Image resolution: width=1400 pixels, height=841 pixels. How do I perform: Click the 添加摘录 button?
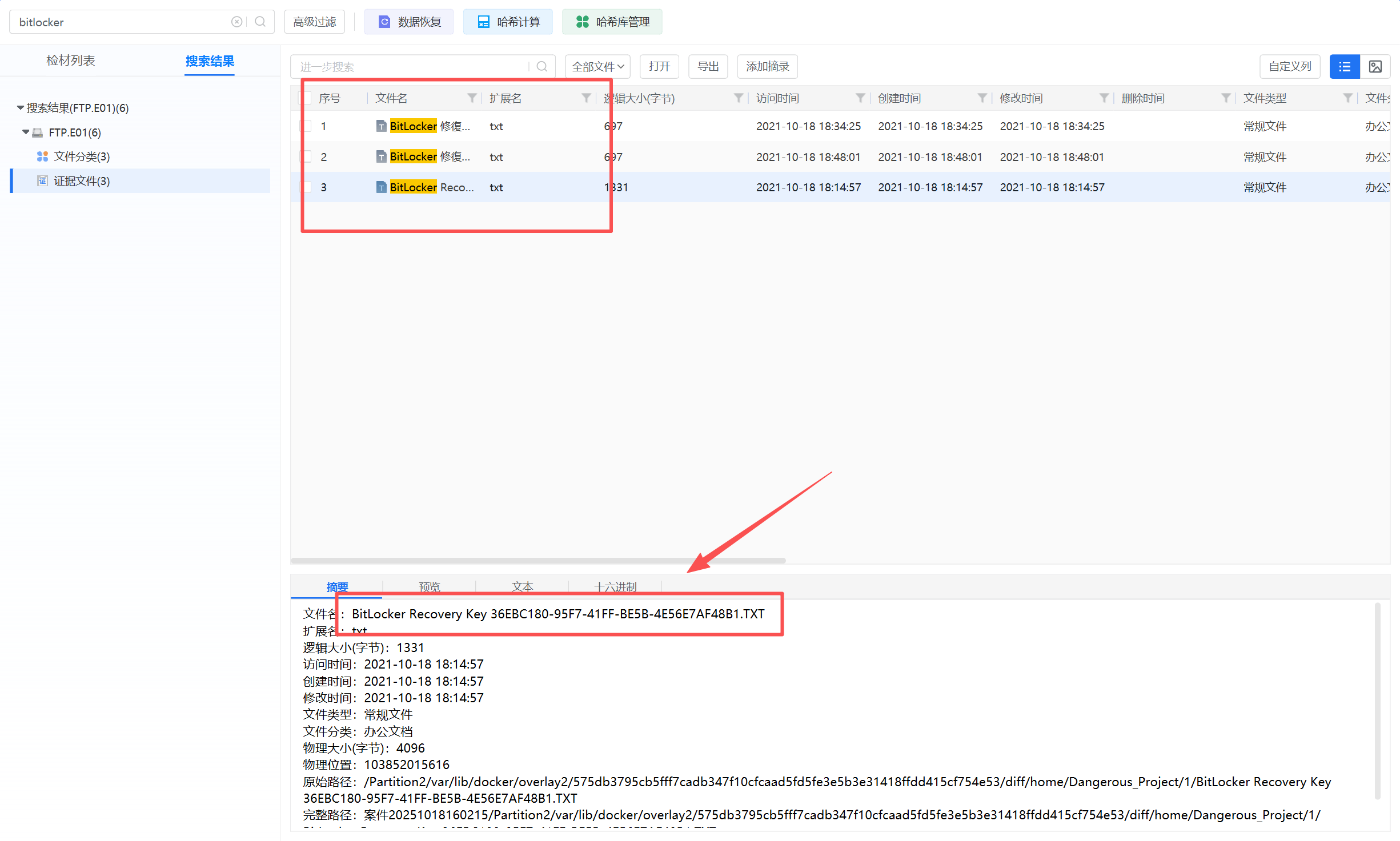[x=767, y=67]
